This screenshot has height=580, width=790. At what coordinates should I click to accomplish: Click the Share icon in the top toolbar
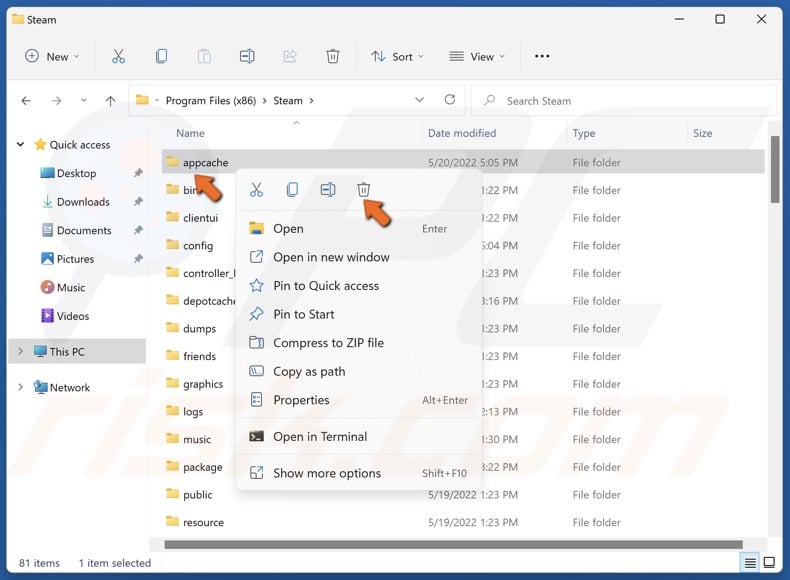(290, 56)
